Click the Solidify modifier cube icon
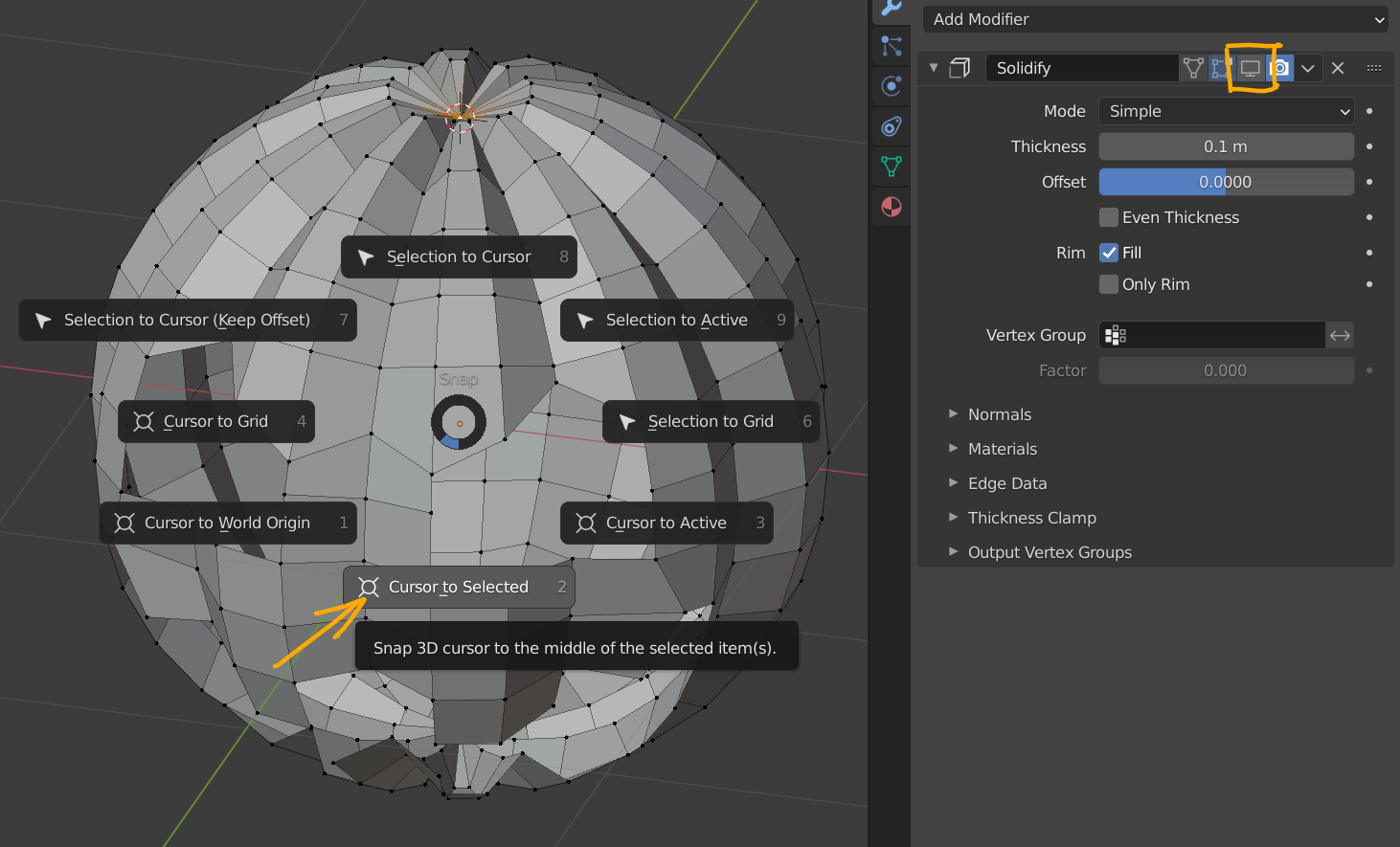This screenshot has height=847, width=1400. (x=960, y=67)
